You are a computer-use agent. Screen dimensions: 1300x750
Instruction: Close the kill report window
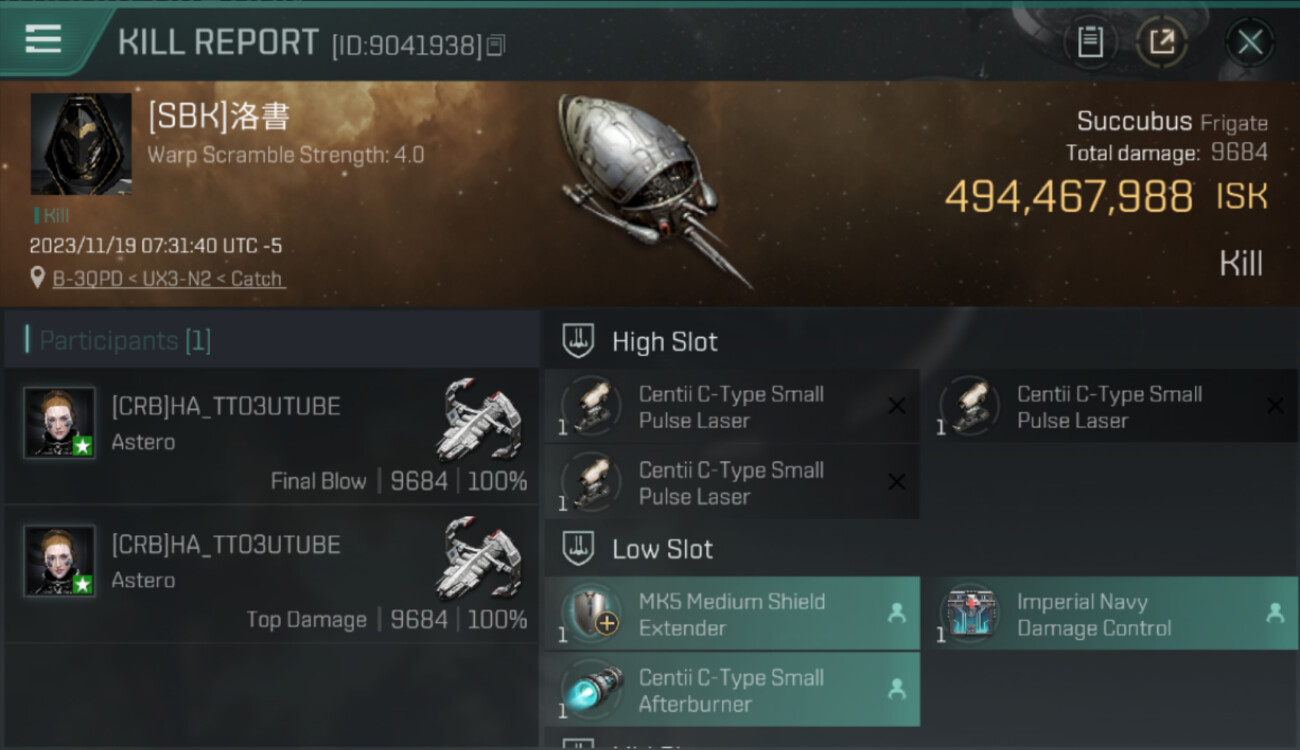[x=1250, y=42]
